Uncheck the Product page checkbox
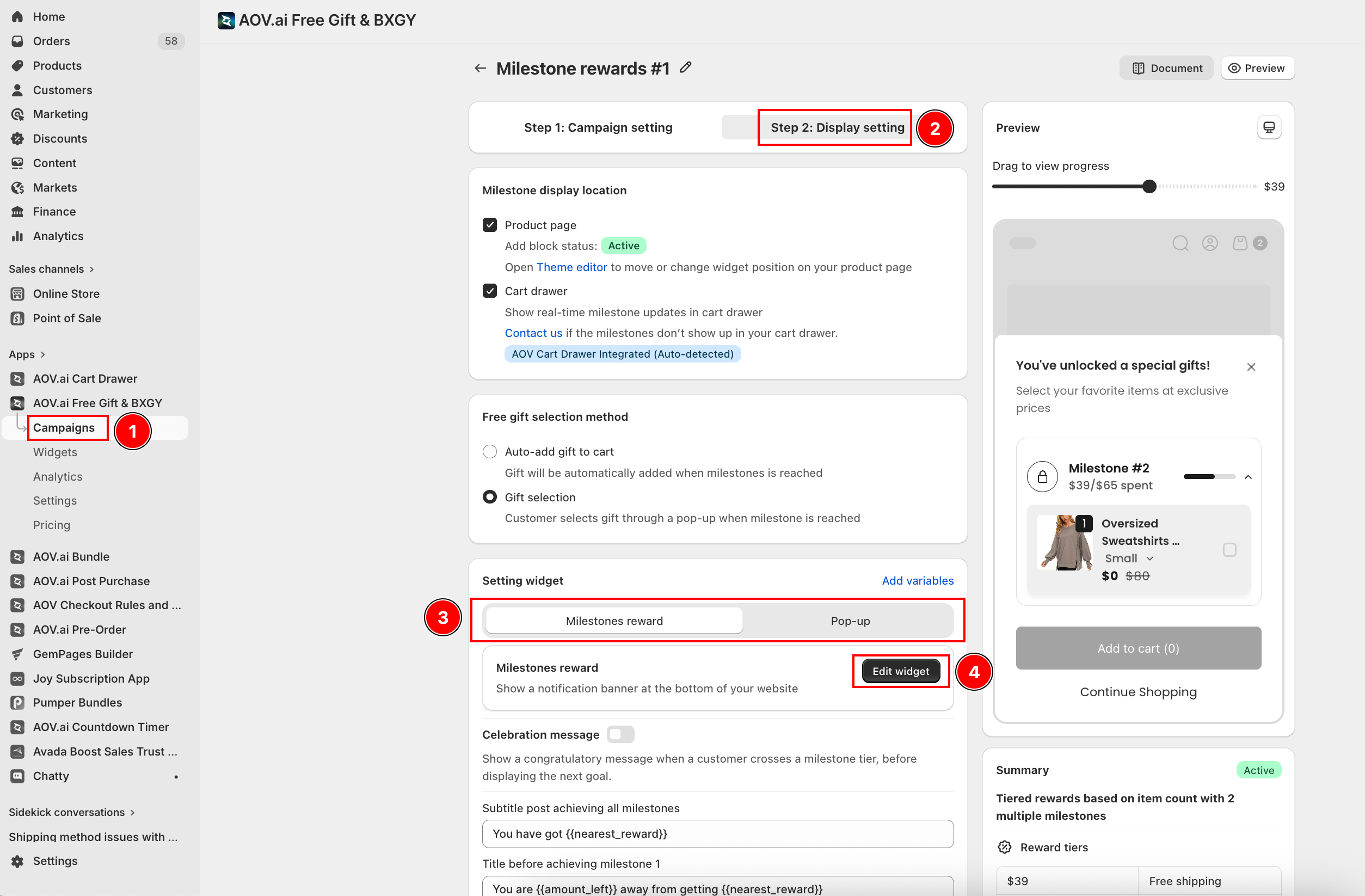 pos(489,225)
